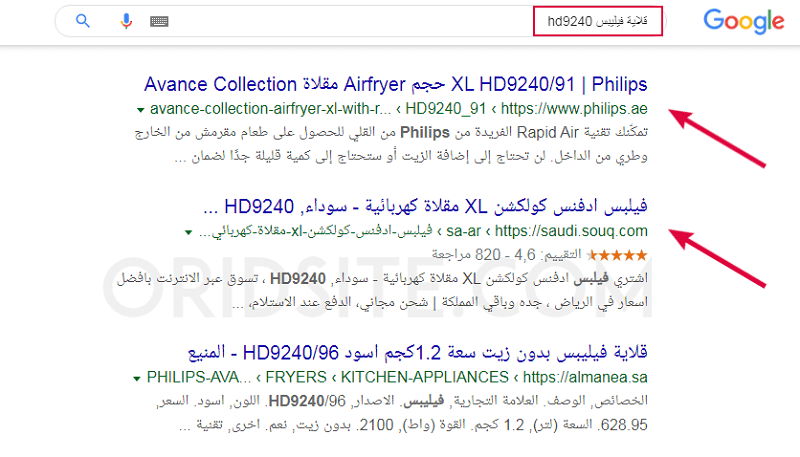Expand dropdown arrow beside philips.ae URL
Image resolution: width=800 pixels, height=457 pixels.
[140, 110]
